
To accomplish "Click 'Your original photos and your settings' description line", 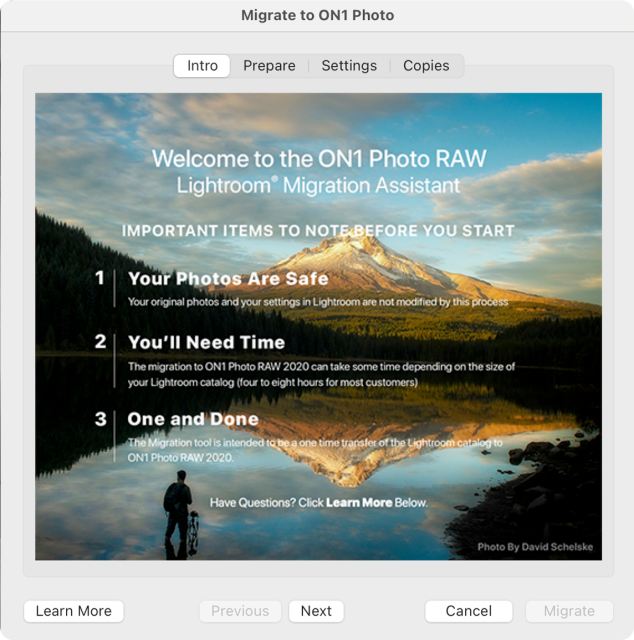I will [x=318, y=302].
